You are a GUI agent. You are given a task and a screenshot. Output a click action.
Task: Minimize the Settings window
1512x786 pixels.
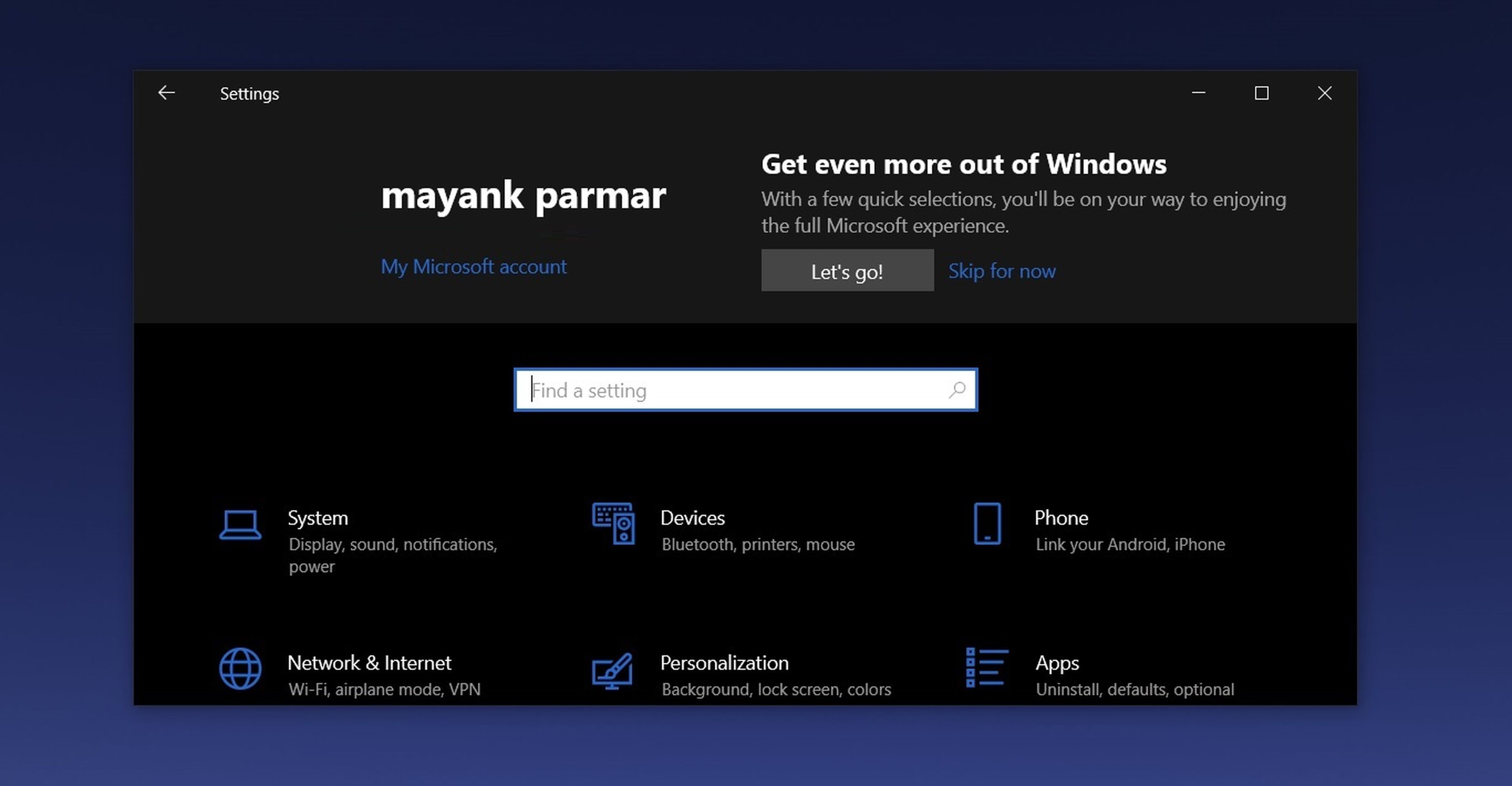coord(1199,93)
